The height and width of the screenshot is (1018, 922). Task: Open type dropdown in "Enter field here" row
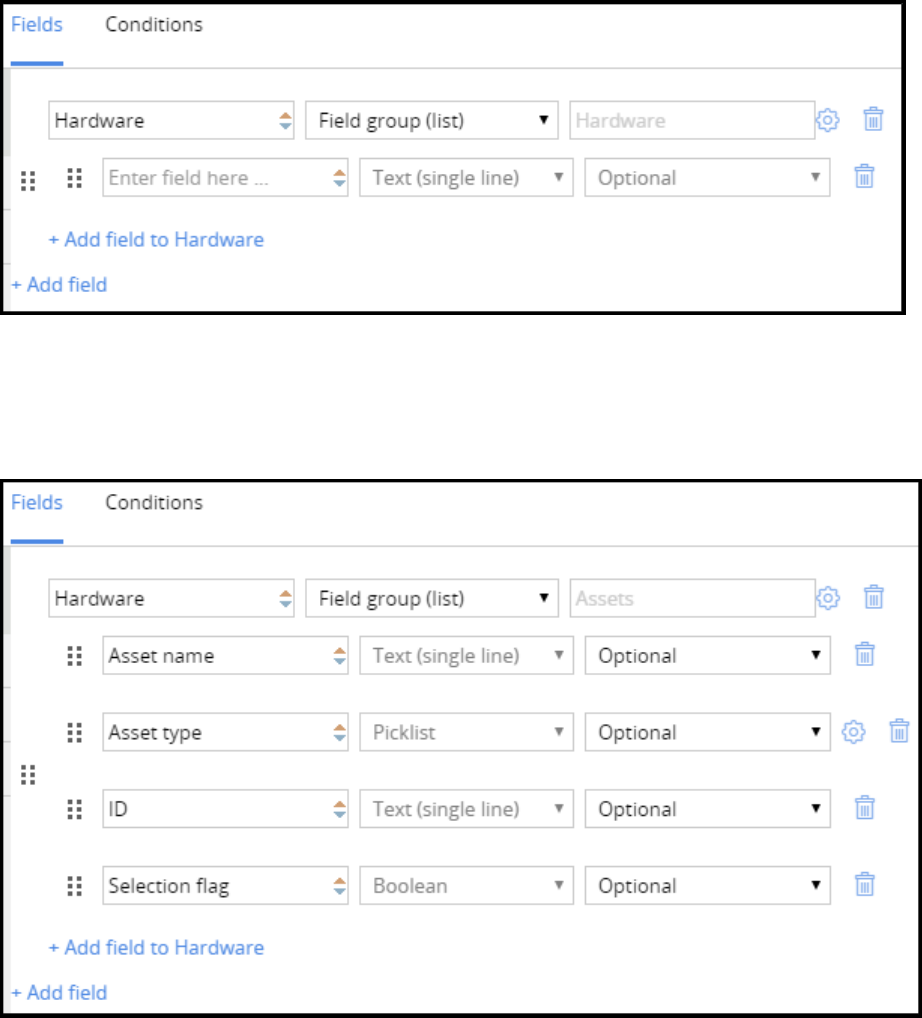pos(466,178)
